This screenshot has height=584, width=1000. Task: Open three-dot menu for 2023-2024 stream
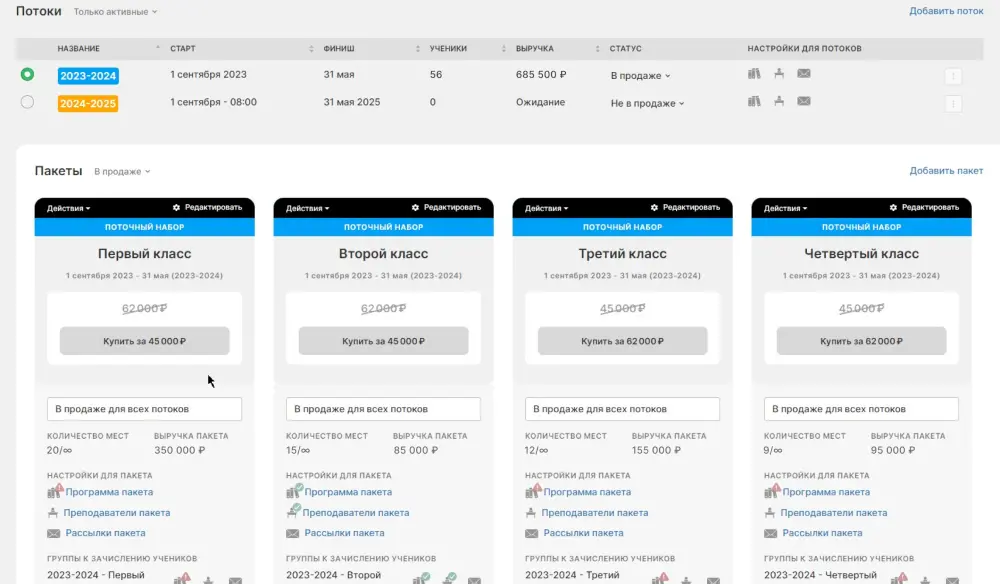(x=953, y=76)
